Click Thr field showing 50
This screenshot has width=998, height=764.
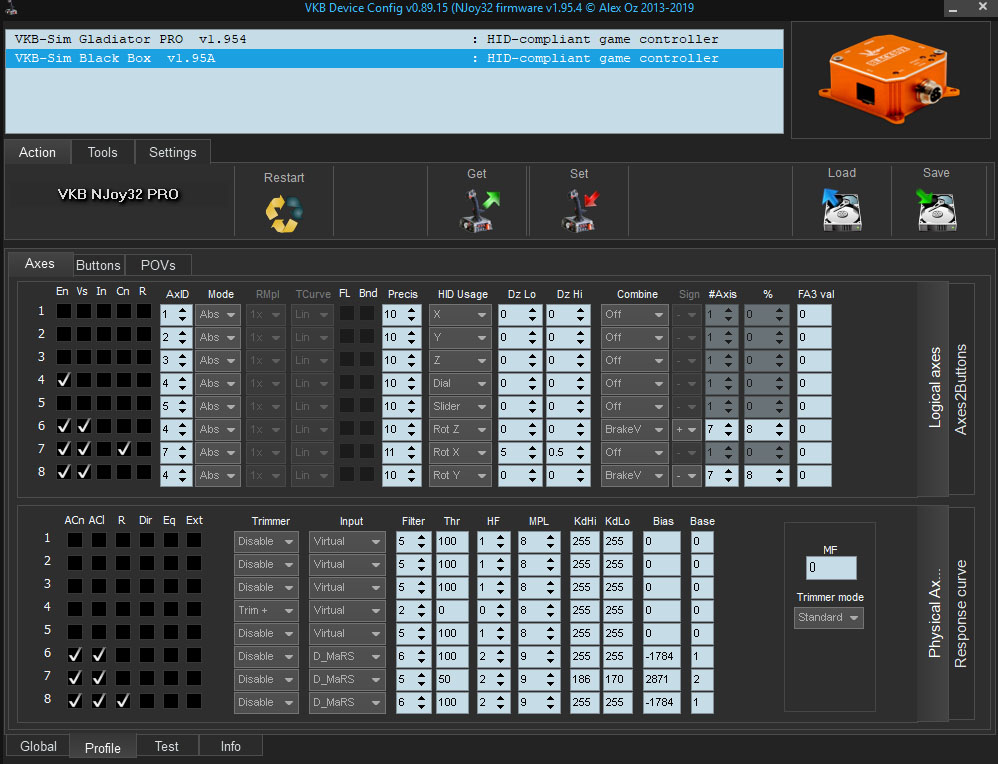click(x=452, y=679)
